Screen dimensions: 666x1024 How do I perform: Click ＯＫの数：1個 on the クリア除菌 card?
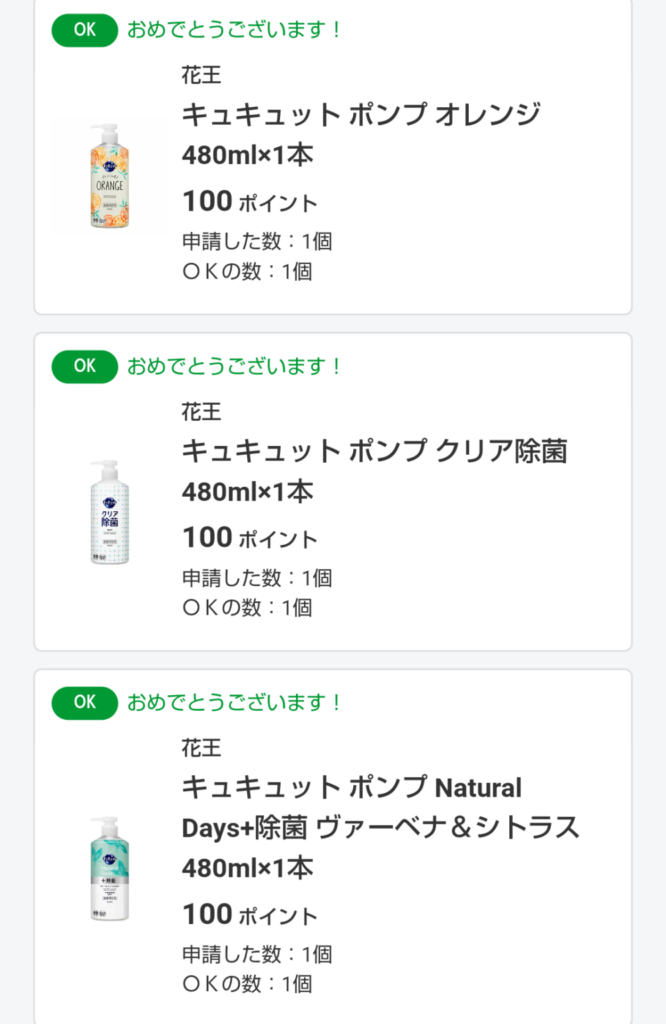[246, 607]
